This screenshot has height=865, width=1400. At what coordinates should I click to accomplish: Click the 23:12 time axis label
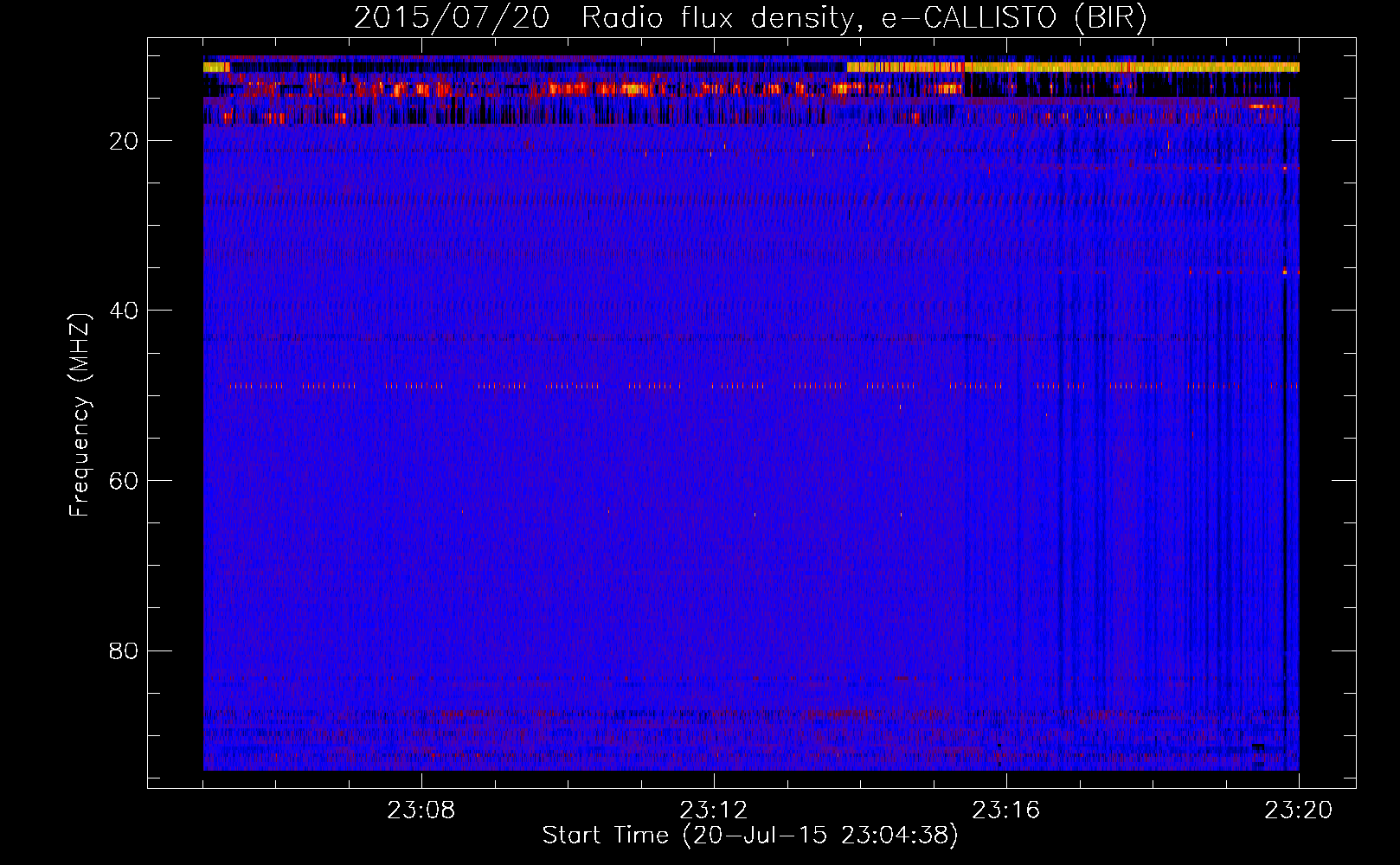[x=714, y=811]
